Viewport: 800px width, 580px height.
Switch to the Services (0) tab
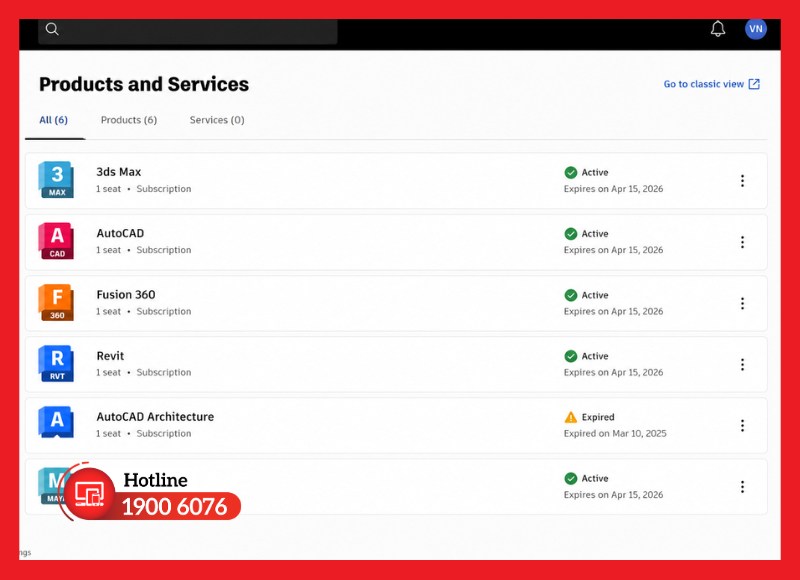(217, 120)
